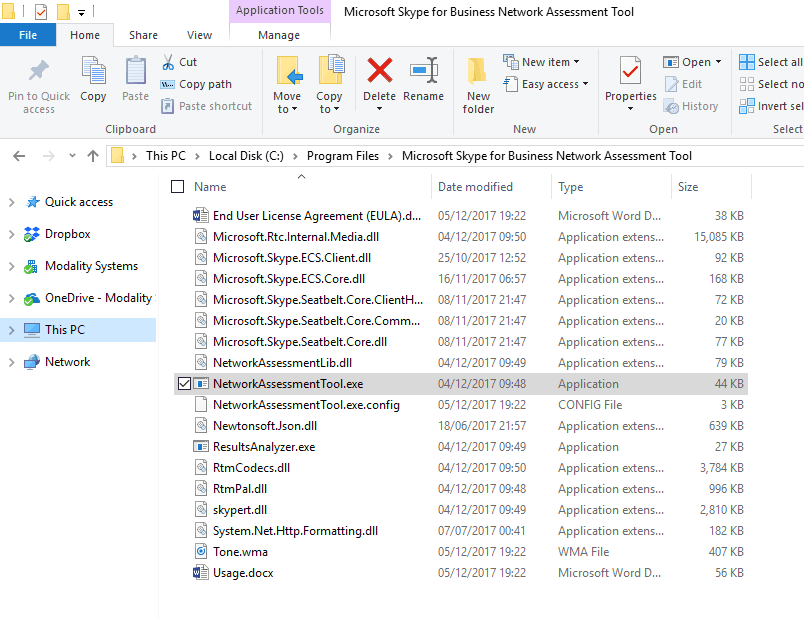Create a folder with New folder icon
This screenshot has width=804, height=619.
[x=478, y=73]
